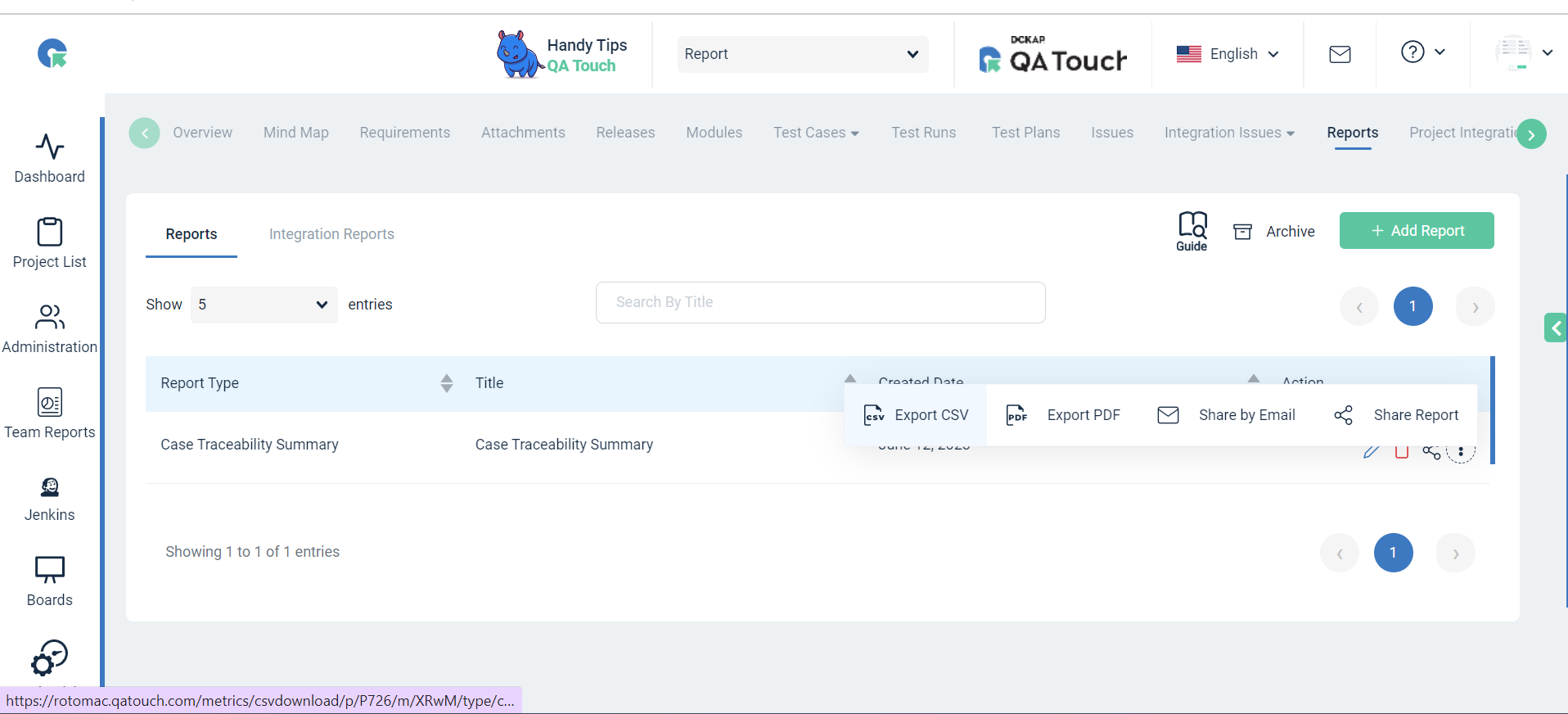Image resolution: width=1568 pixels, height=714 pixels.
Task: Open the Test Plans tab
Action: point(1026,133)
